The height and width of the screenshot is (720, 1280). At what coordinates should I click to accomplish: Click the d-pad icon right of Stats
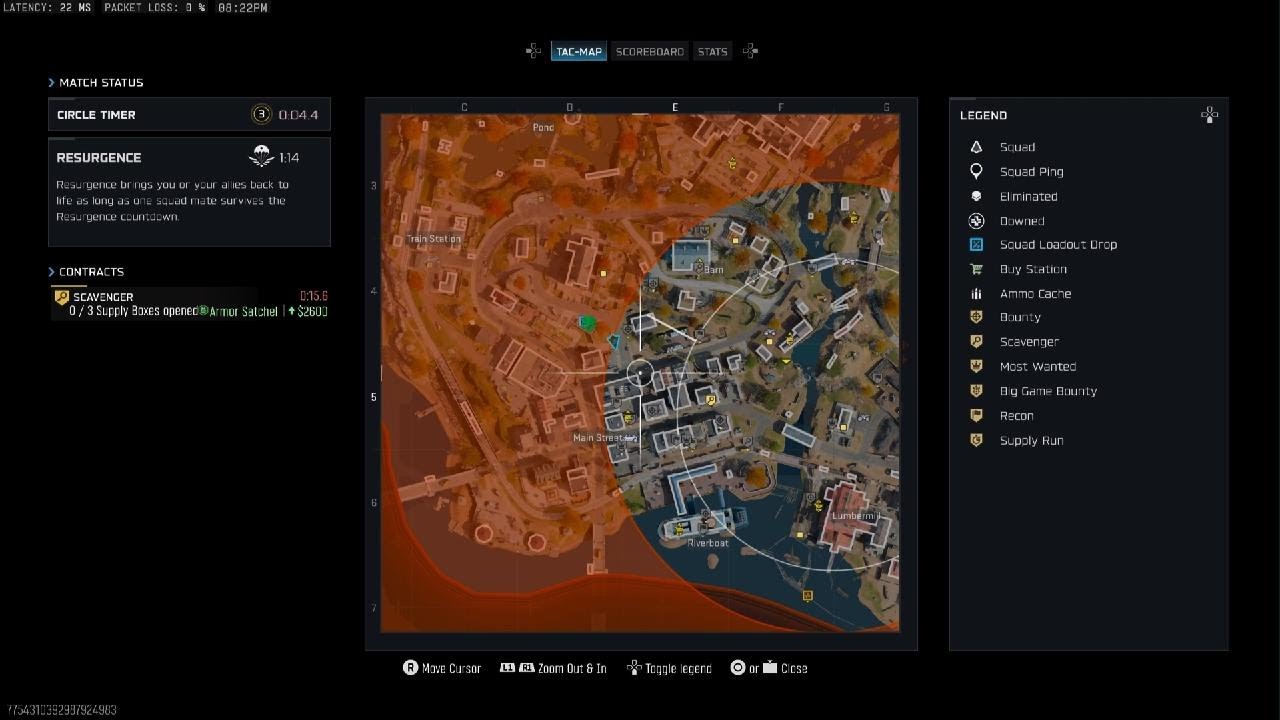click(750, 51)
